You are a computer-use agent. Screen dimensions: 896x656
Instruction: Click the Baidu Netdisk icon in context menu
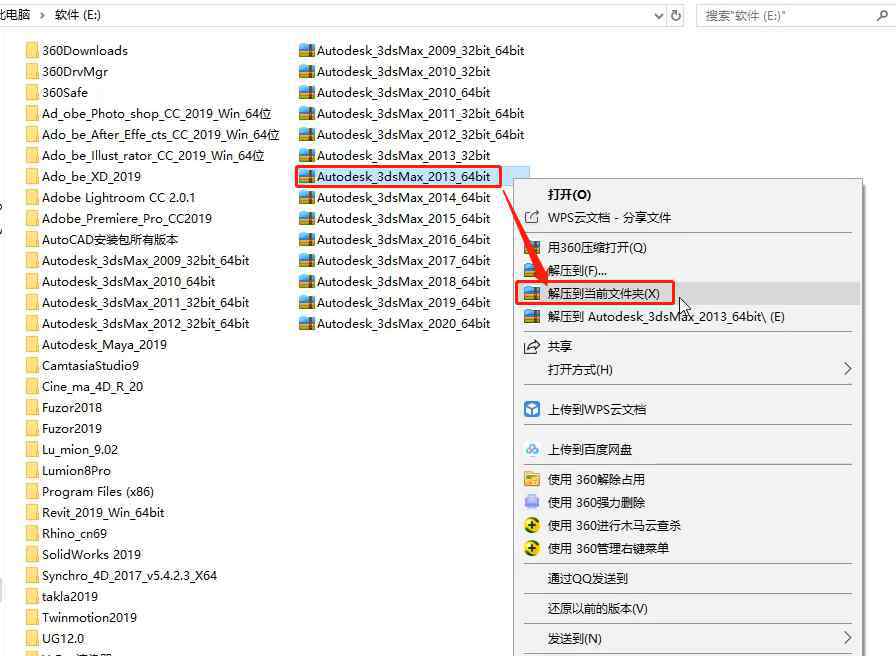532,450
